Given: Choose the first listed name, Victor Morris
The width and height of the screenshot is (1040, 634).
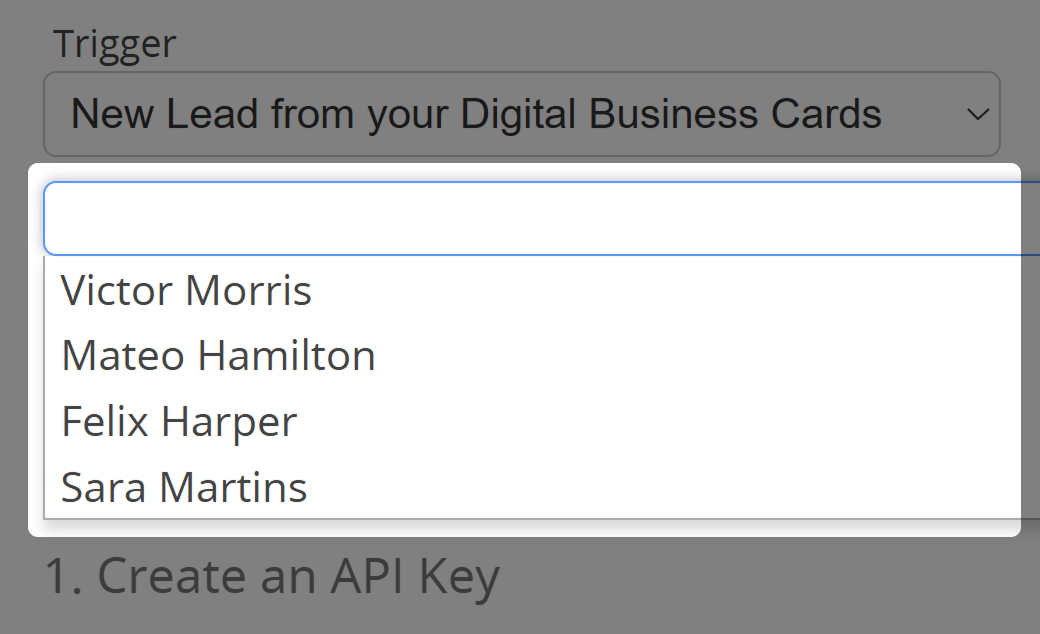Looking at the screenshot, I should 187,291.
